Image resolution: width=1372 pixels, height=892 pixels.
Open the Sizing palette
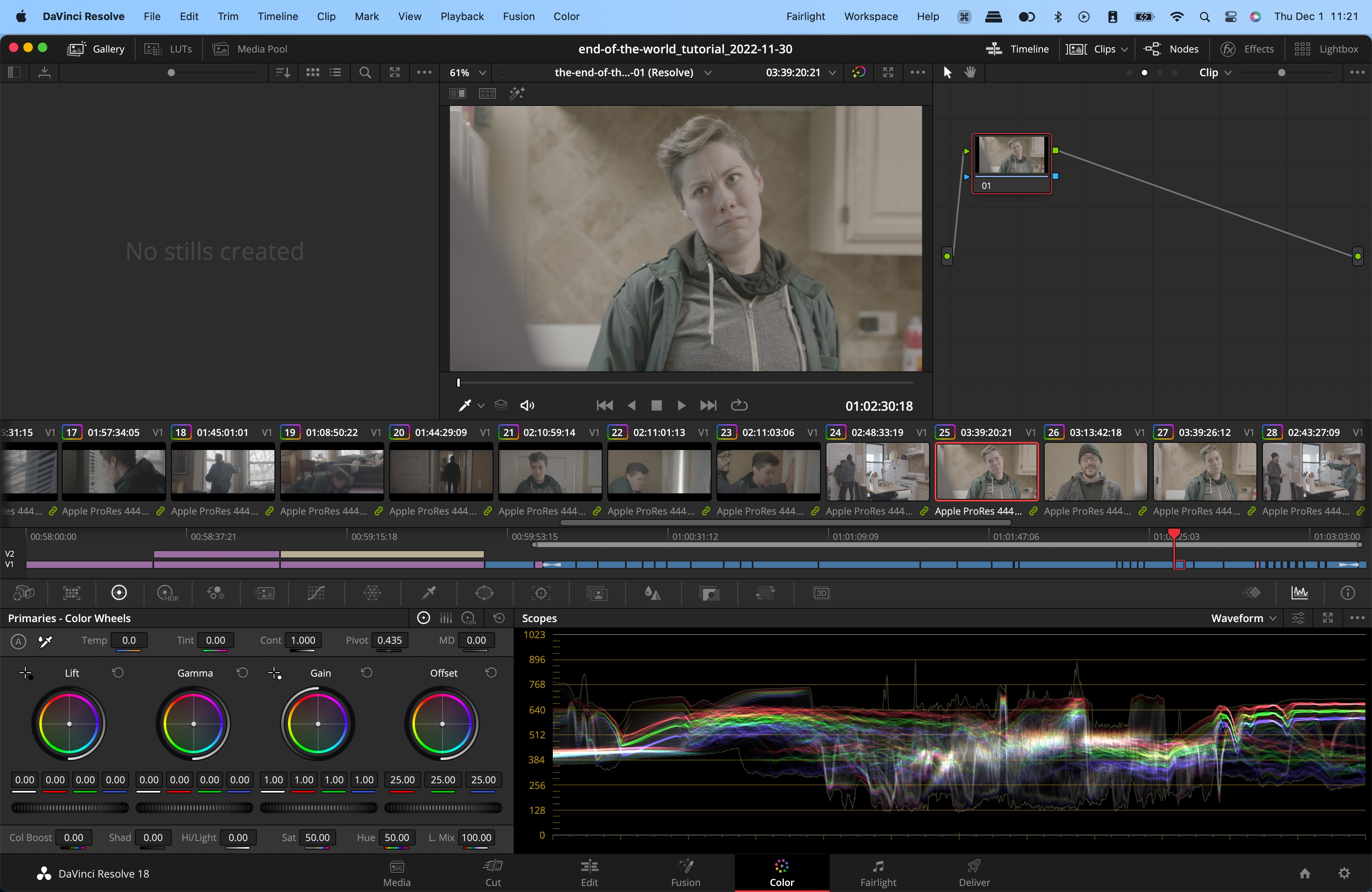tap(765, 593)
